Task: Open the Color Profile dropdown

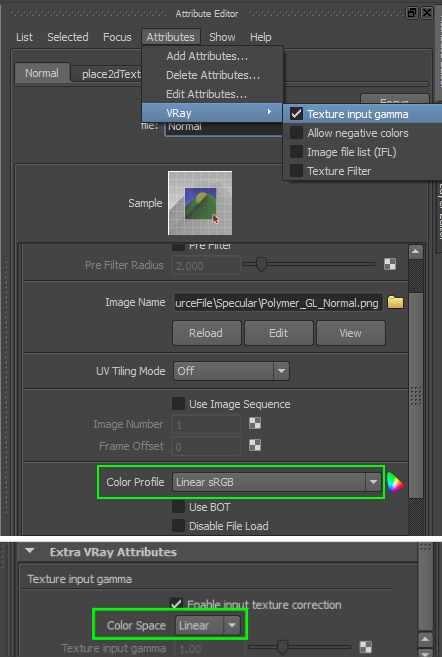Action: pyautogui.click(x=277, y=482)
